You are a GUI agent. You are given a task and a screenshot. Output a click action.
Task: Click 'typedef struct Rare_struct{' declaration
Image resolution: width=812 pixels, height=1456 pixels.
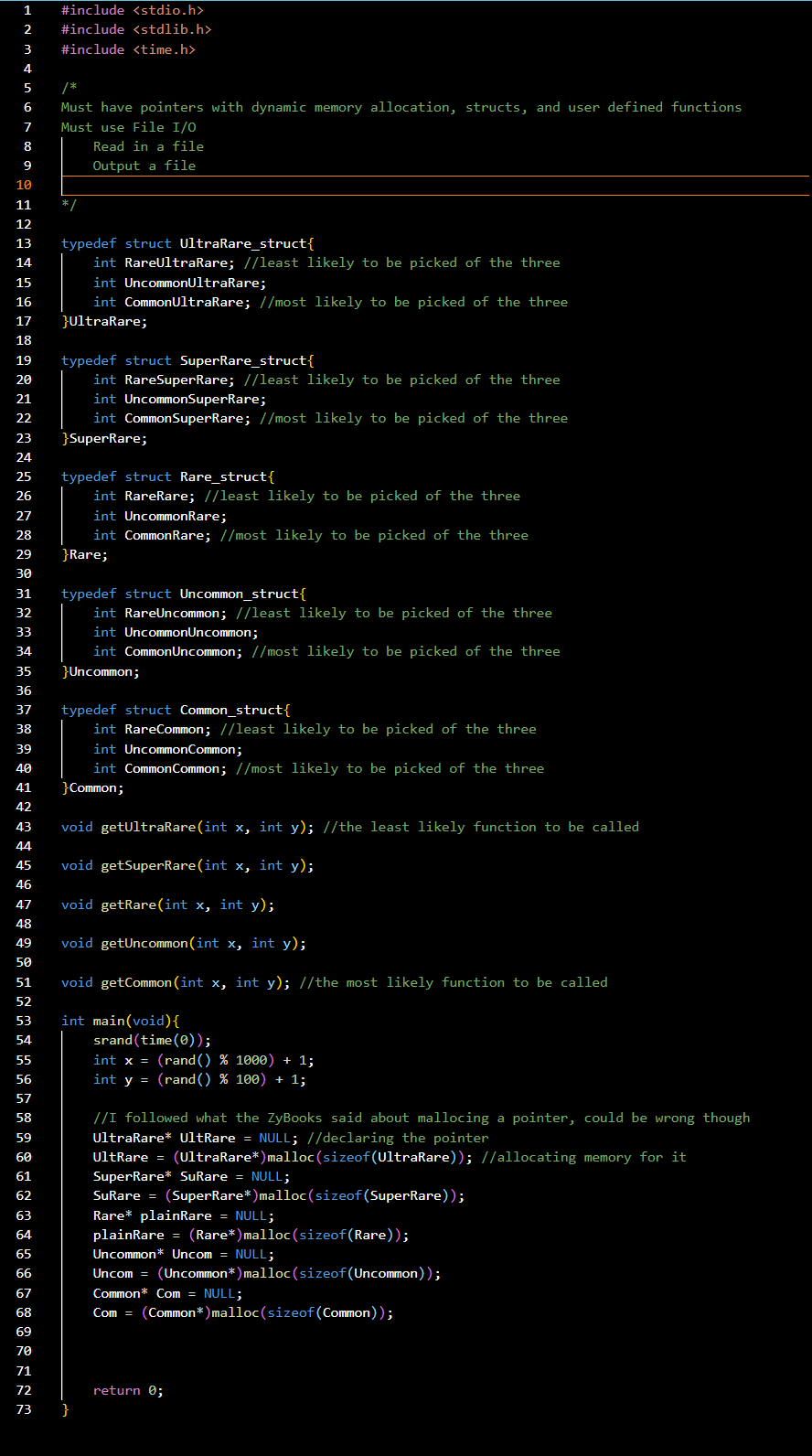coord(168,476)
